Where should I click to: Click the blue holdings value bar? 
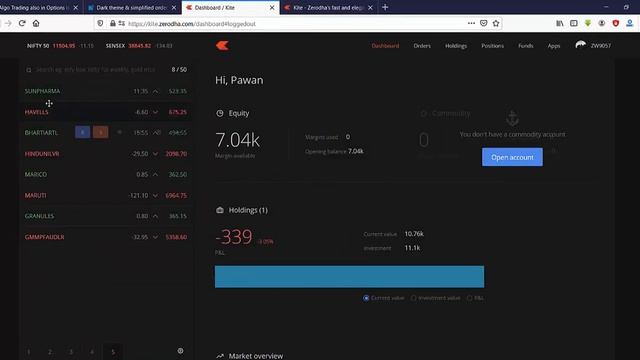(349, 277)
